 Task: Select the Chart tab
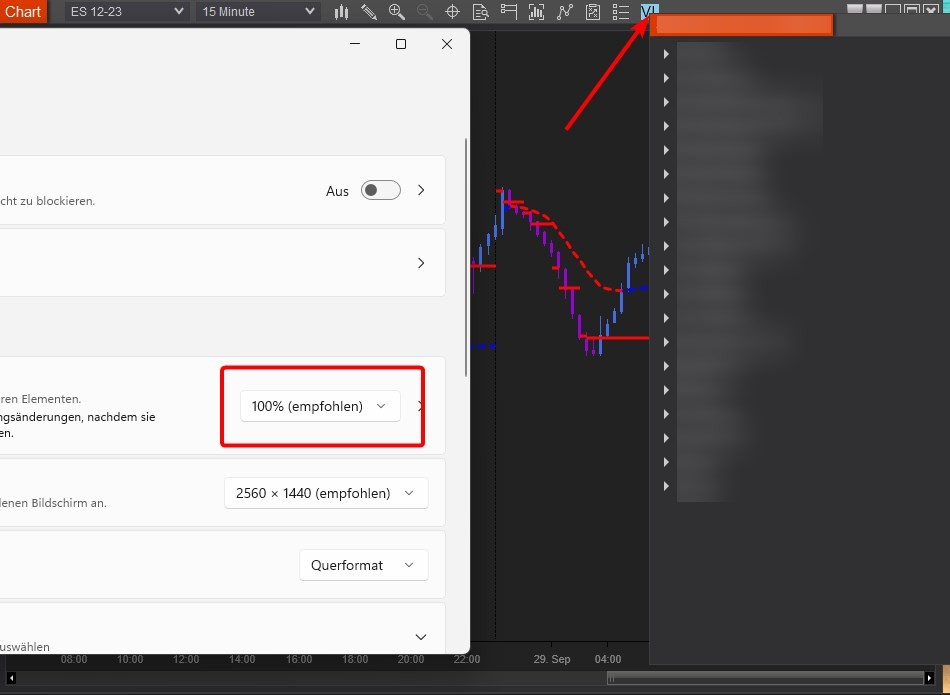pyautogui.click(x=23, y=12)
